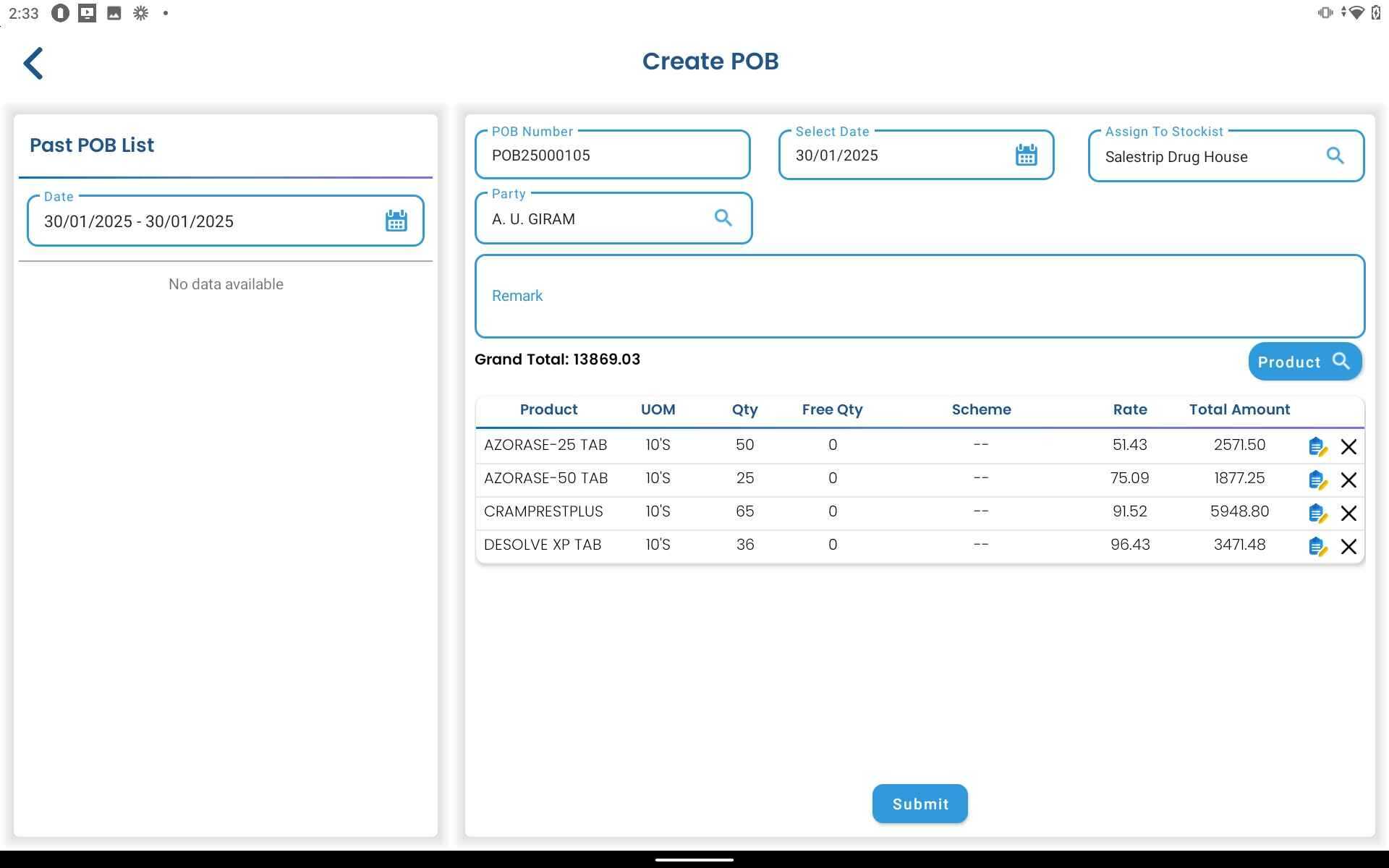
Task: Open Assign To Stockist selector
Action: (1208, 157)
